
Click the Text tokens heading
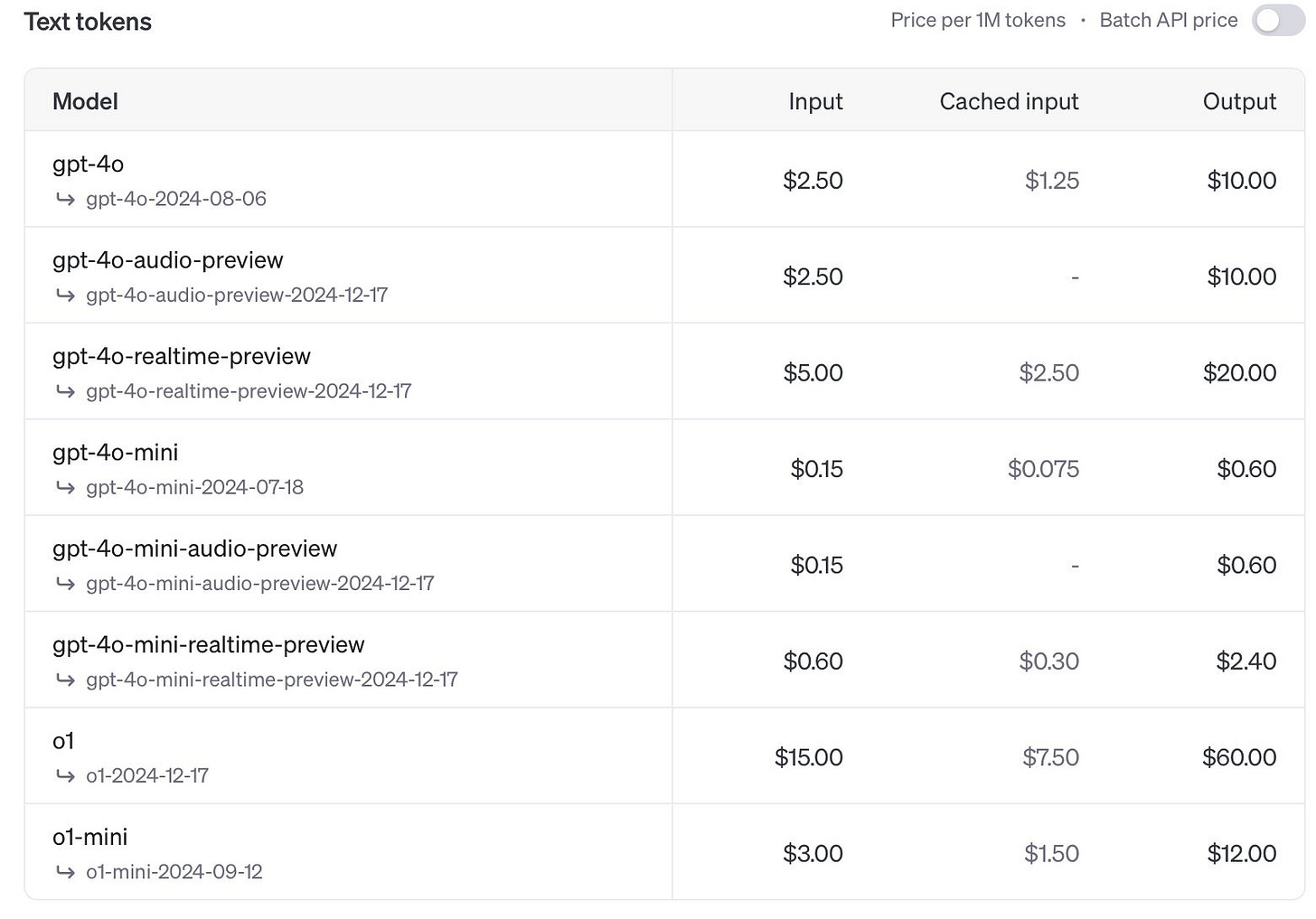88,22
